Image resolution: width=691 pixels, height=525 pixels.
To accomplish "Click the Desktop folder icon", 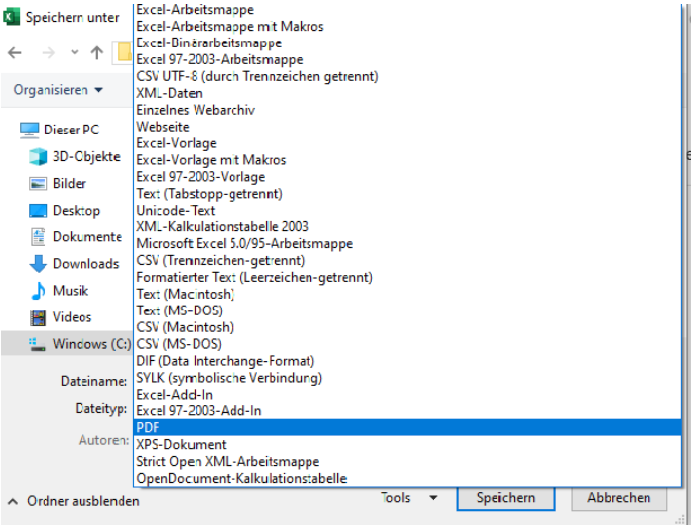I will [38, 211].
